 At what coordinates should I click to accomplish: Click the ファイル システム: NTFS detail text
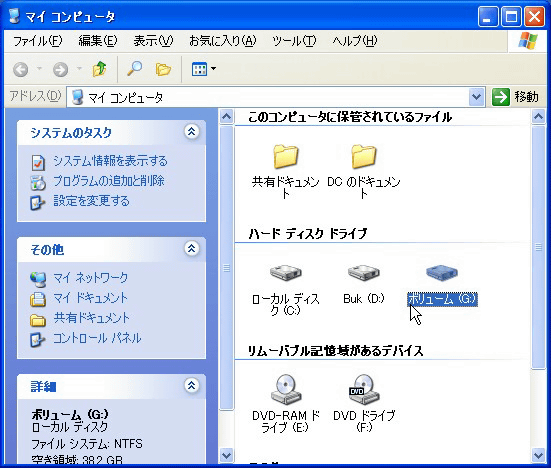click(87, 444)
